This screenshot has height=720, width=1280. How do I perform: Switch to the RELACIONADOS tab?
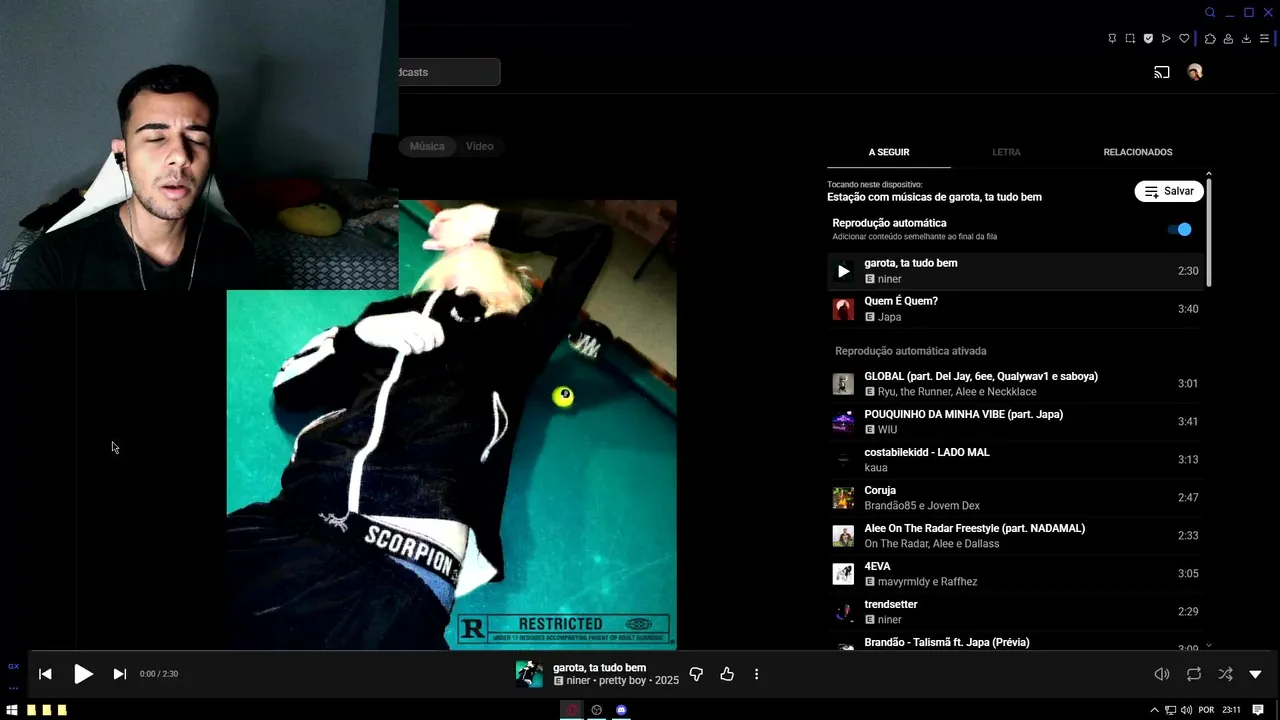pyautogui.click(x=1138, y=152)
